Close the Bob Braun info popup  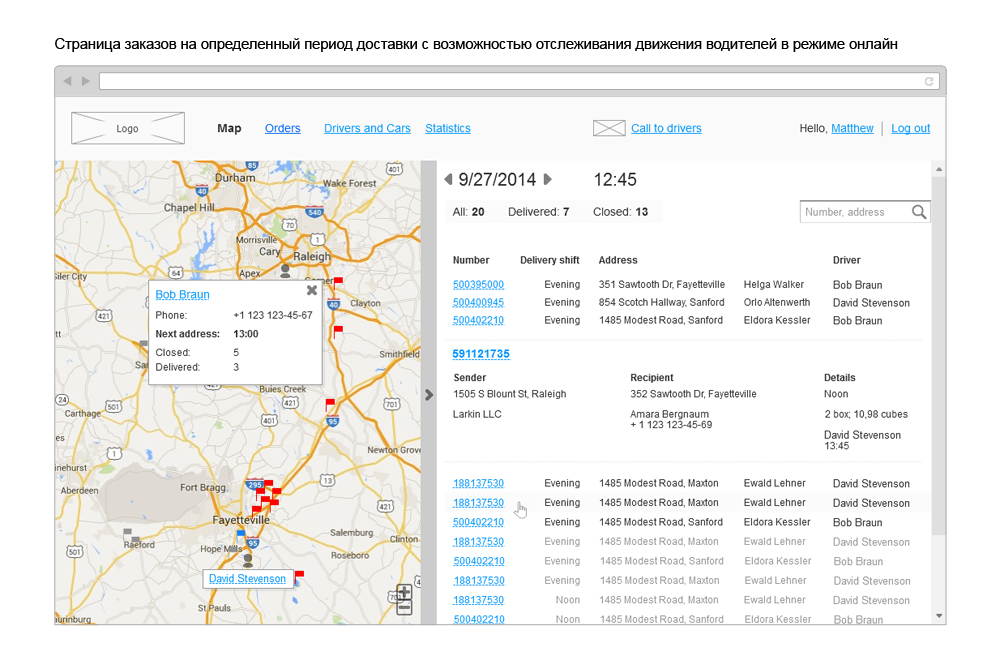coord(311,290)
